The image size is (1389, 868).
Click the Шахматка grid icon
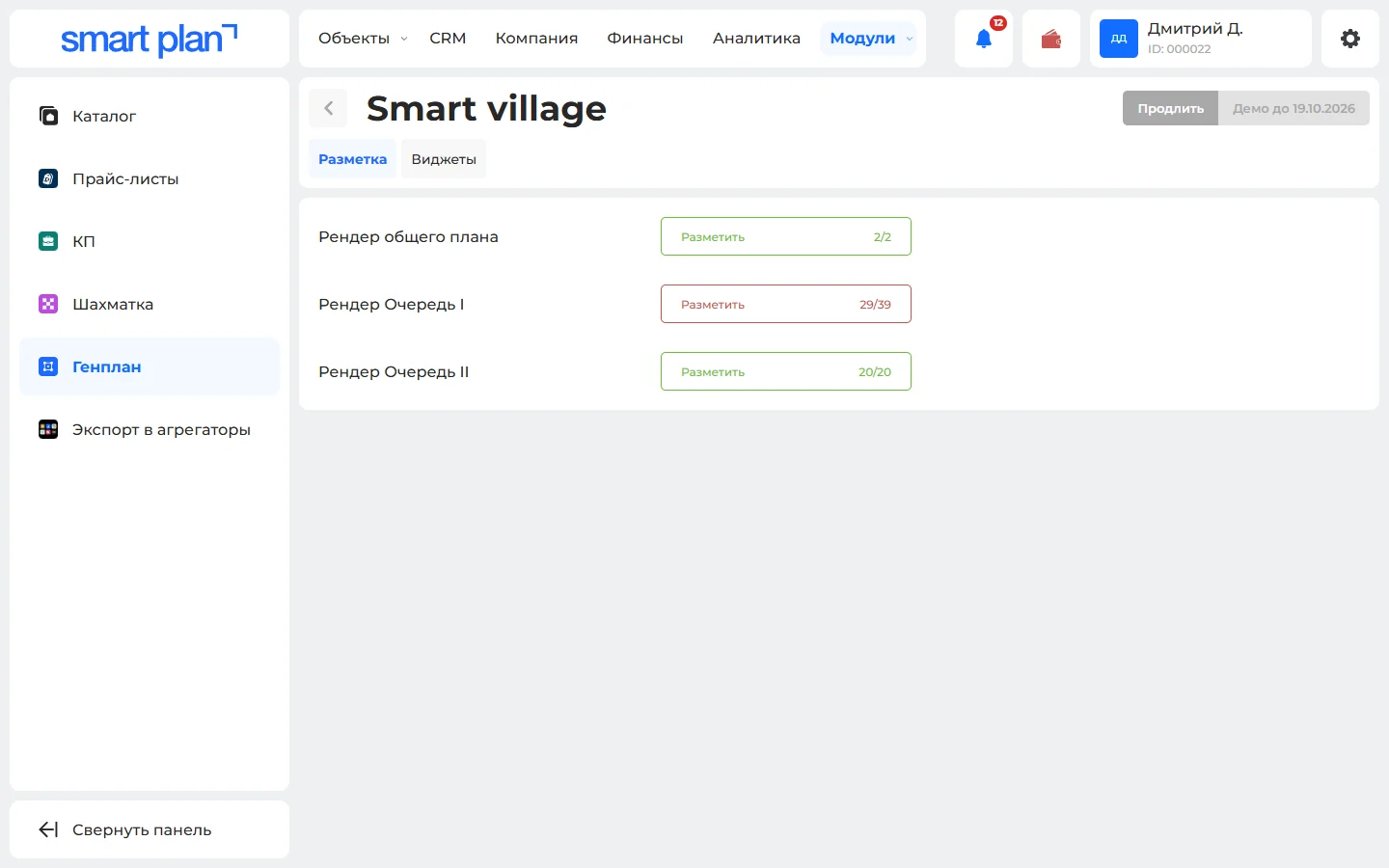pyautogui.click(x=48, y=304)
